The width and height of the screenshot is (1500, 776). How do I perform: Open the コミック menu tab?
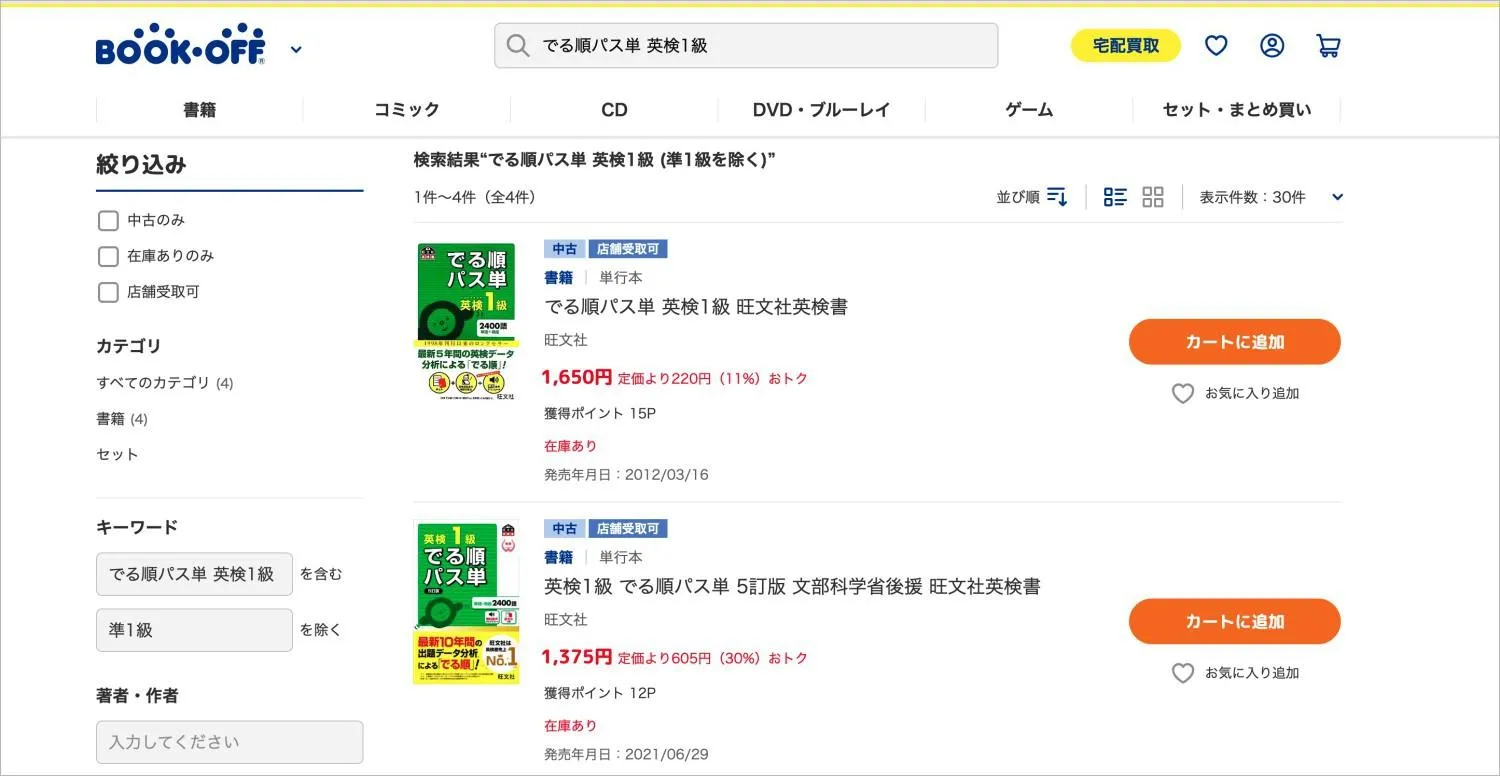[x=407, y=110]
